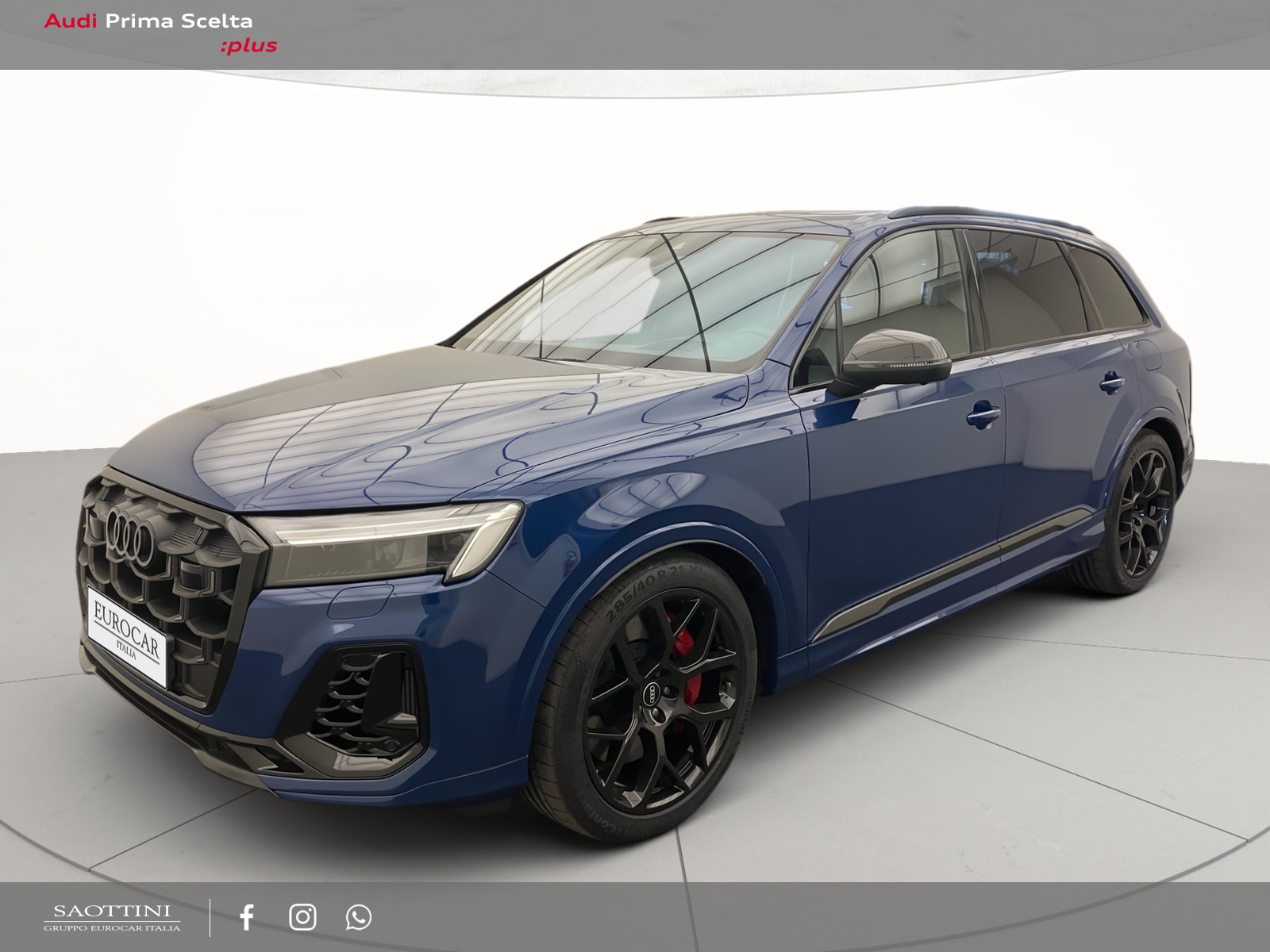Click the Eurocar Italia license plate
Viewport: 1270px width, 952px height.
click(127, 636)
